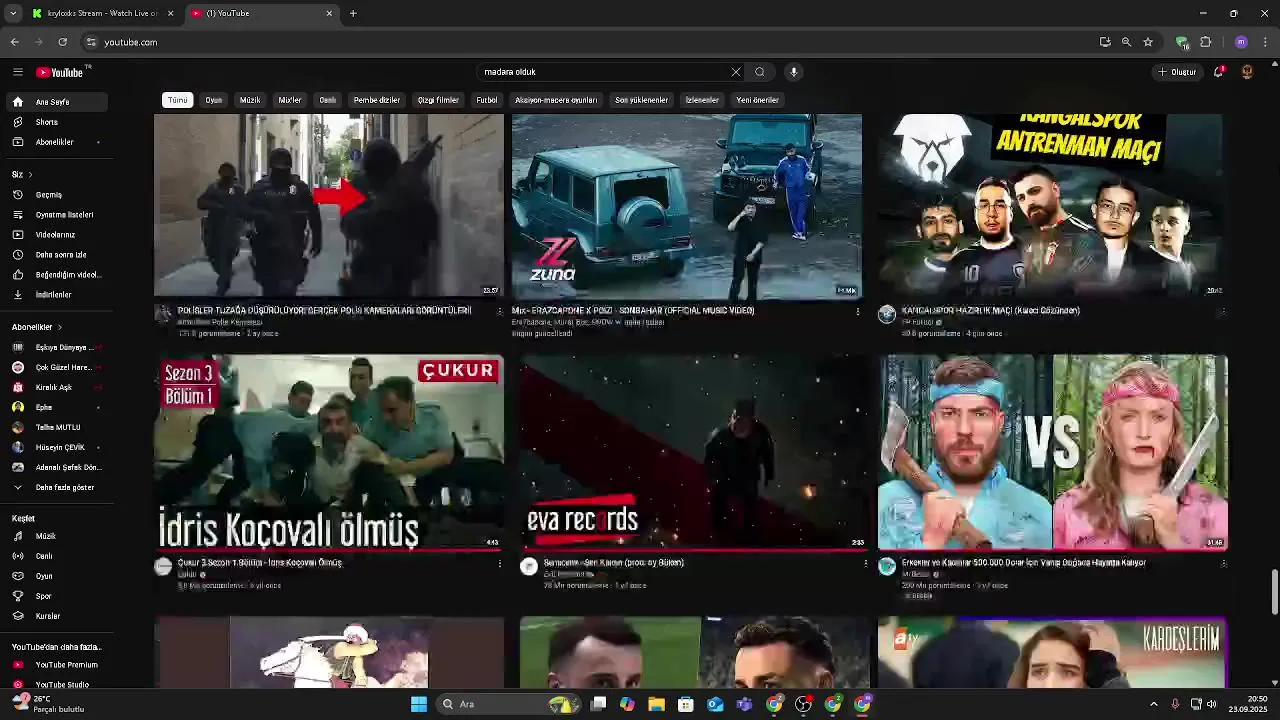Click the page vertical scrollbar thumb
Viewport: 1280px width, 720px height.
point(1274,592)
